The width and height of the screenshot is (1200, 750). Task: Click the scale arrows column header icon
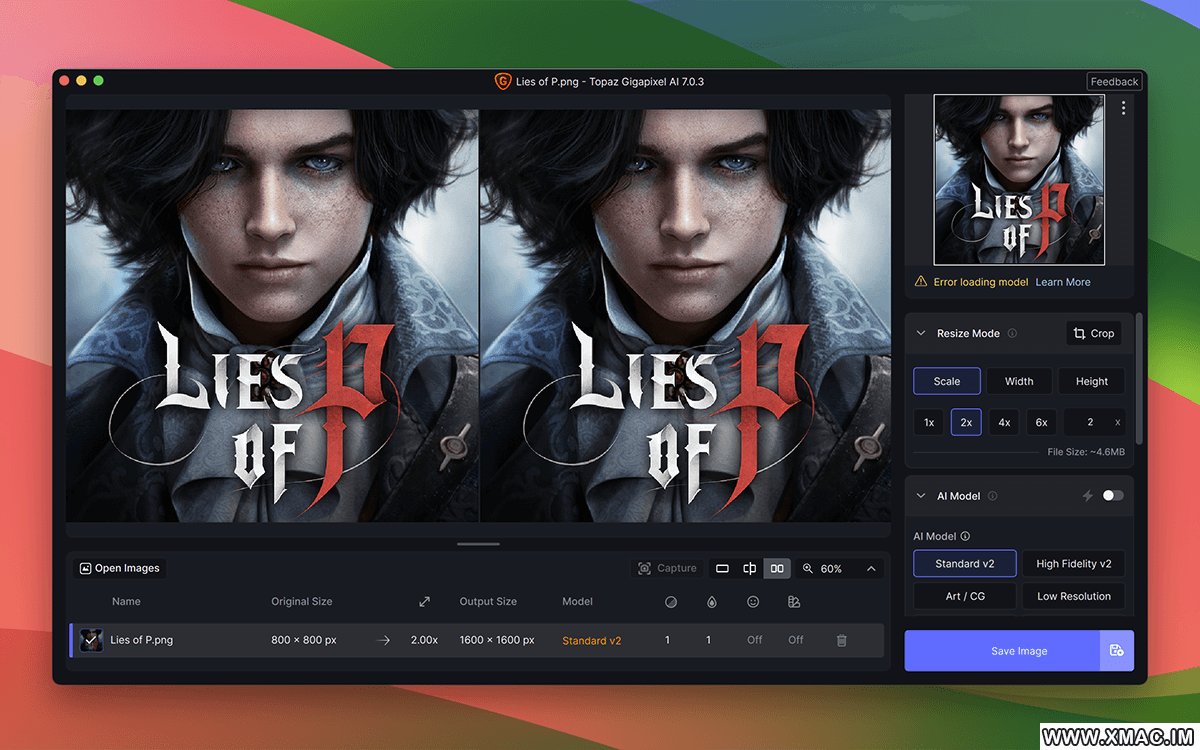(424, 602)
